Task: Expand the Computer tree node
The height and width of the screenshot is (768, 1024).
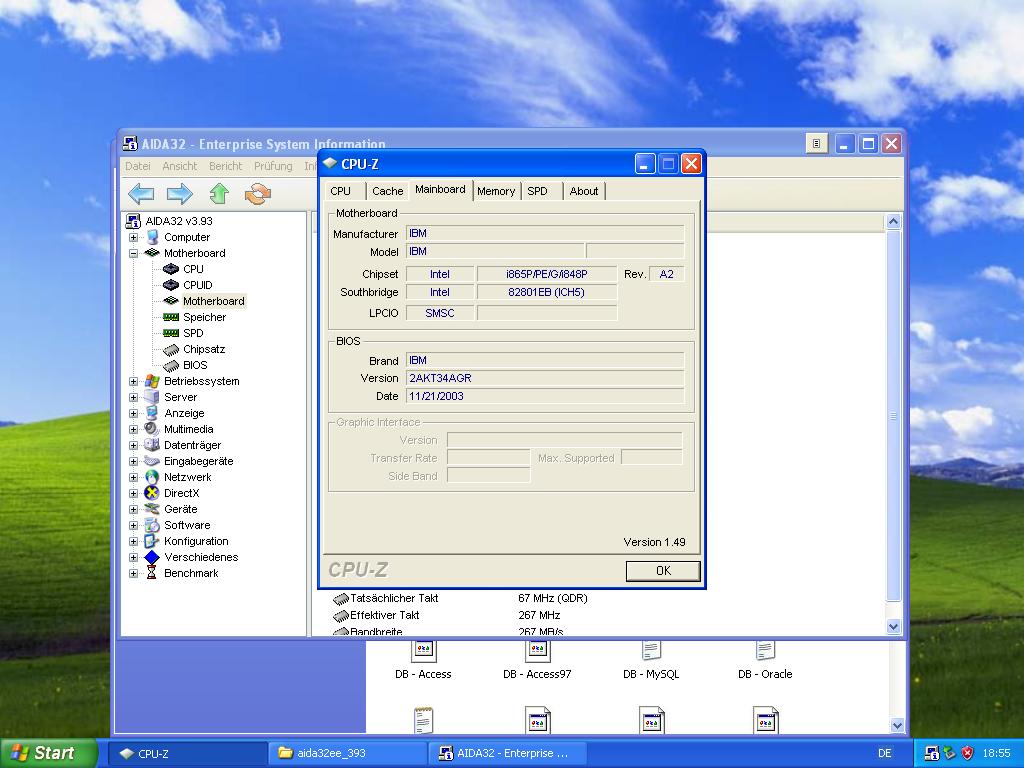Action: (x=133, y=237)
